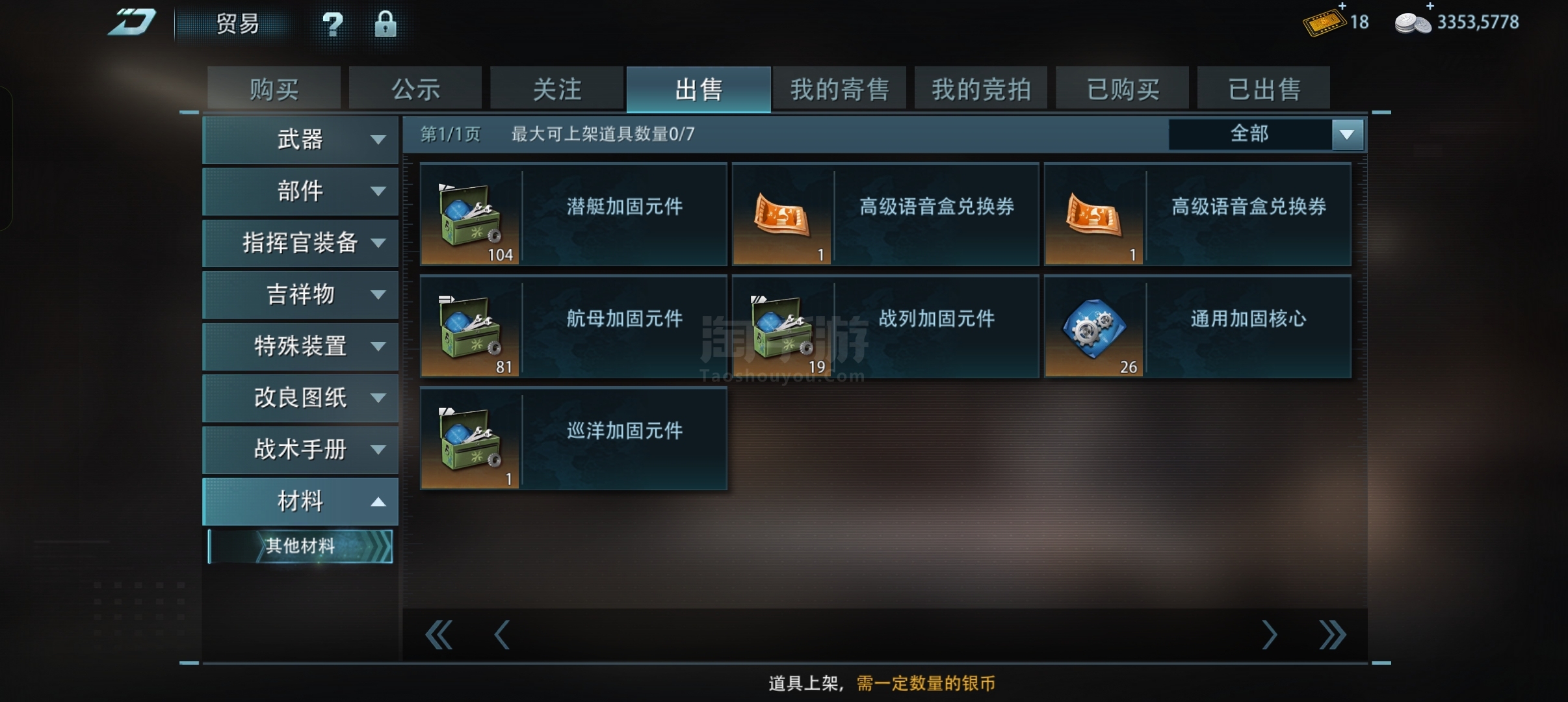Image resolution: width=1568 pixels, height=702 pixels.
Task: Switch to the 购买 tab
Action: (x=274, y=88)
